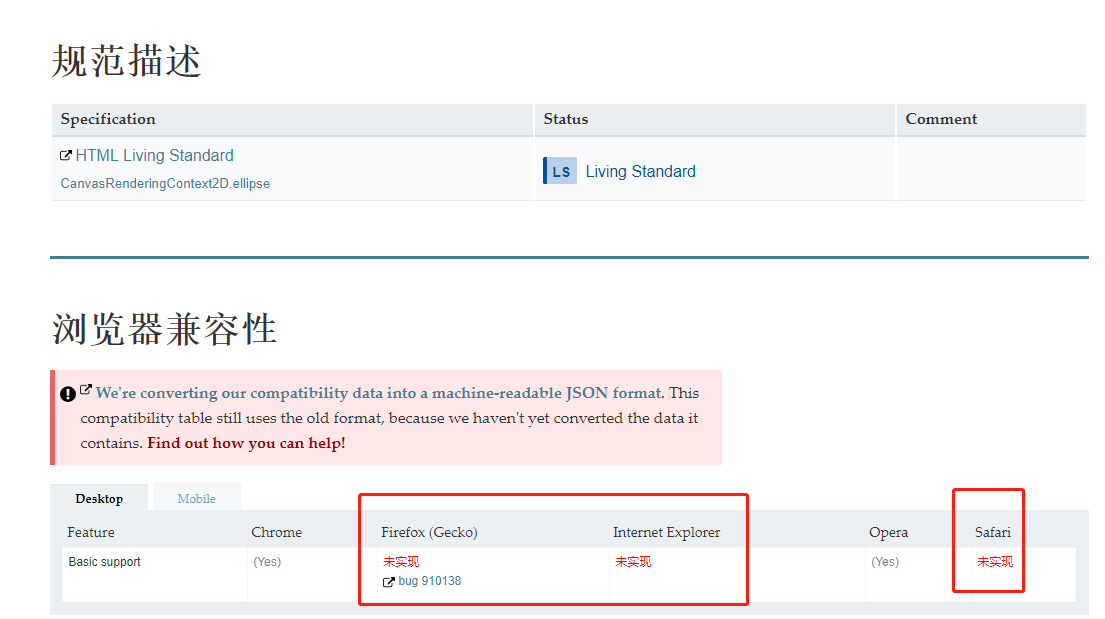
Task: Click the Feature column header
Action: pos(90,532)
